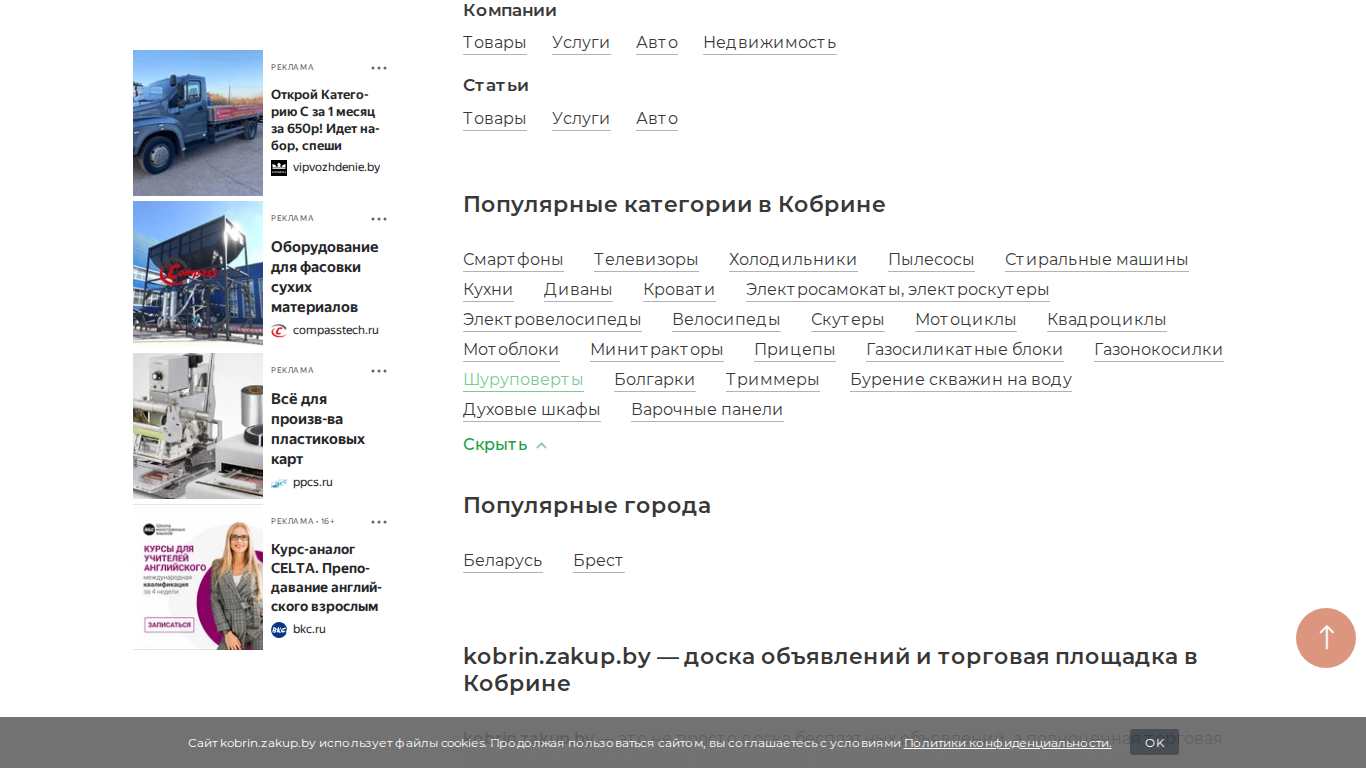This screenshot has width=1366, height=768.
Task: Go to the Холодильники category
Action: [793, 260]
